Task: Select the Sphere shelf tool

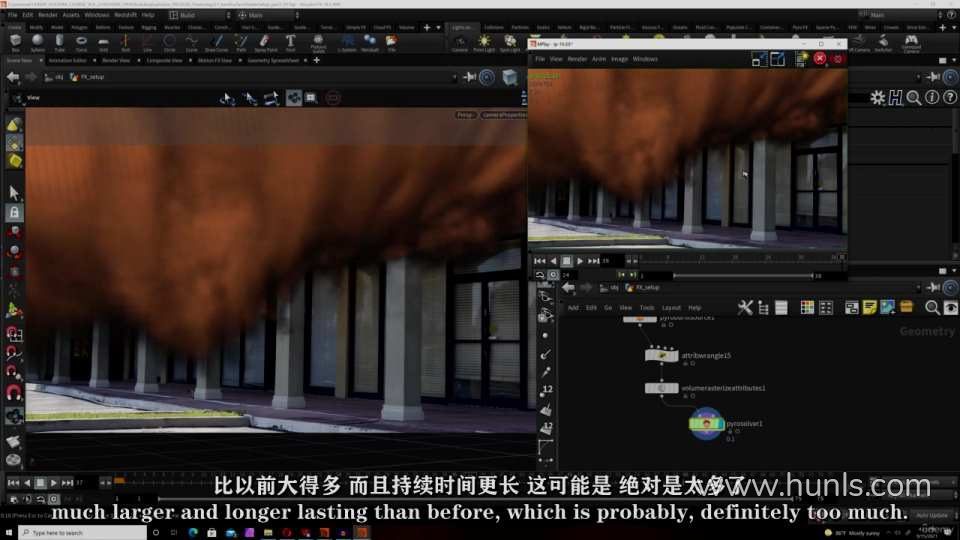Action: (x=37, y=42)
